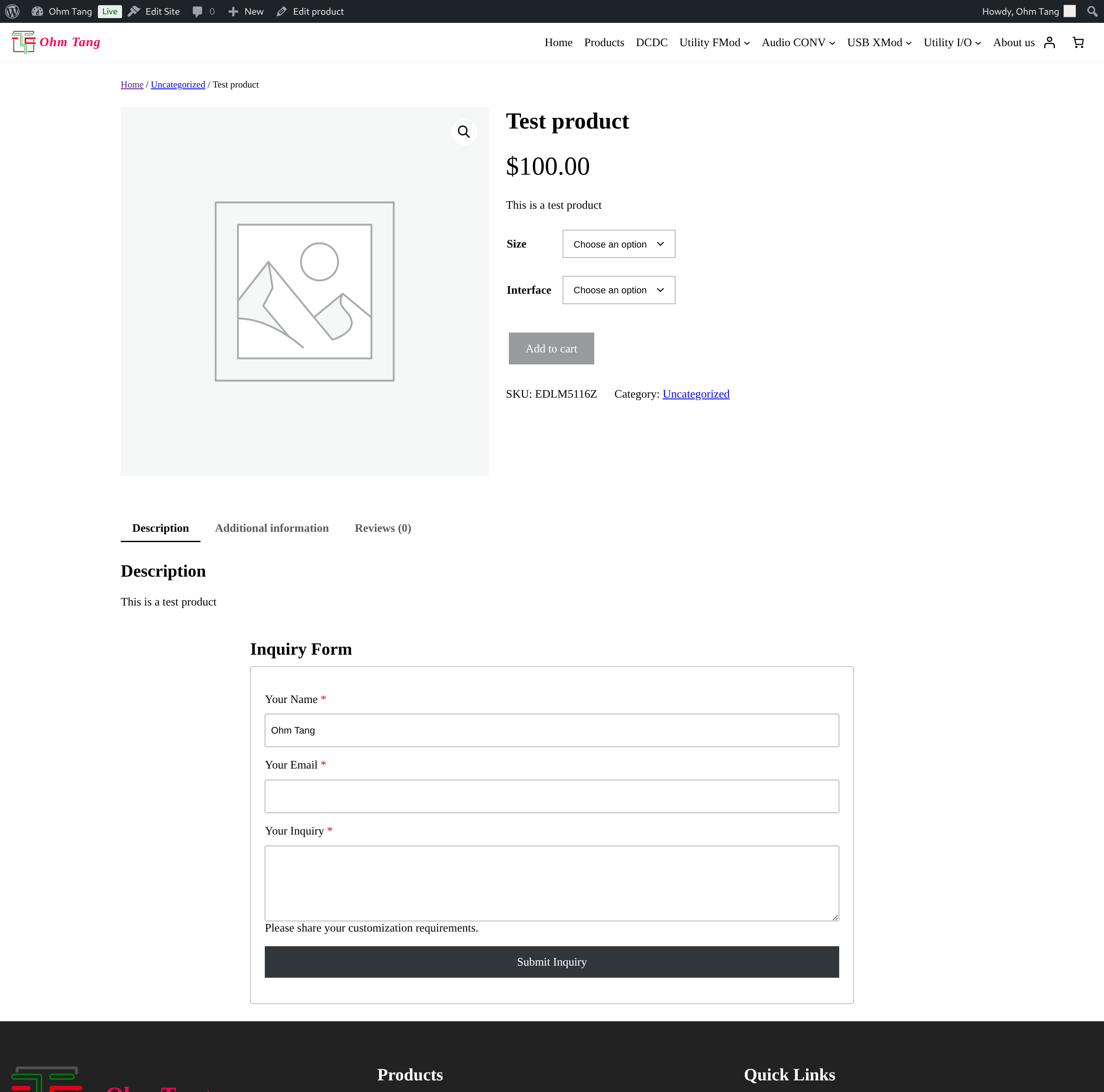Screen dimensions: 1104x1092
Task: Expand the Utility FMod menu chevron
Action: point(747,42)
